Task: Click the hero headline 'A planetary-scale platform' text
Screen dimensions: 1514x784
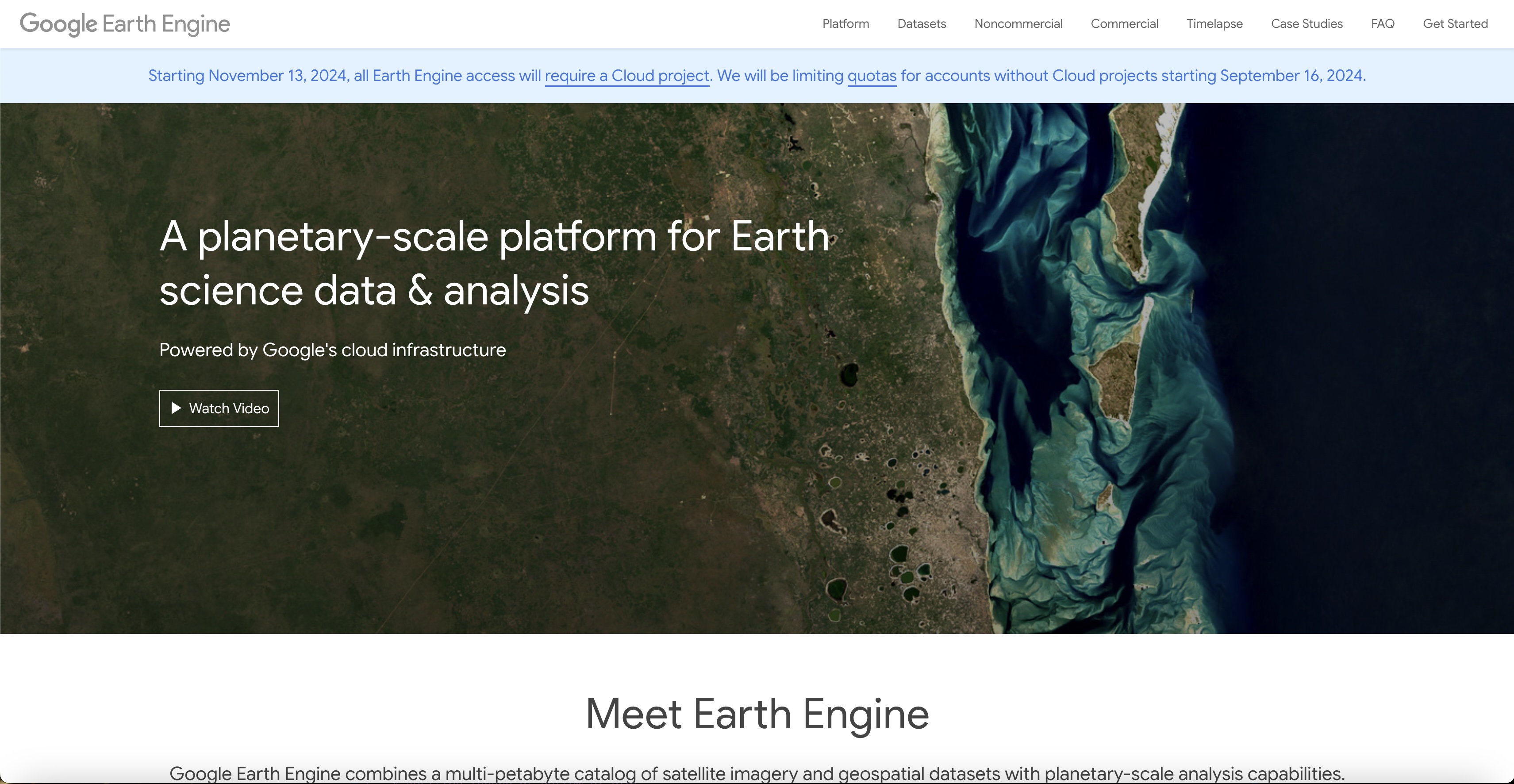Action: point(494,263)
